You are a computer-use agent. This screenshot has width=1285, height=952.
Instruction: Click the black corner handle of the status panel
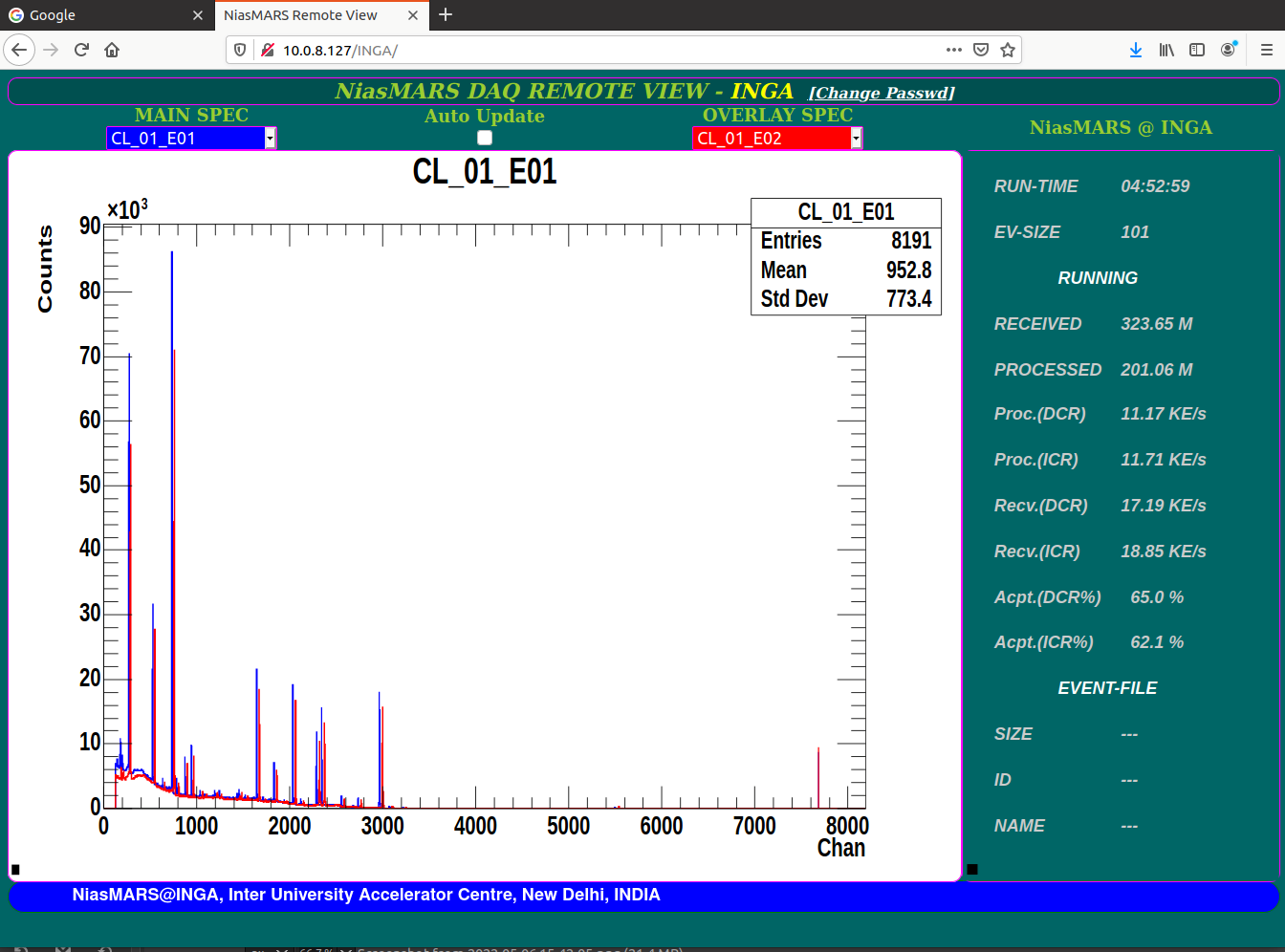pos(972,869)
